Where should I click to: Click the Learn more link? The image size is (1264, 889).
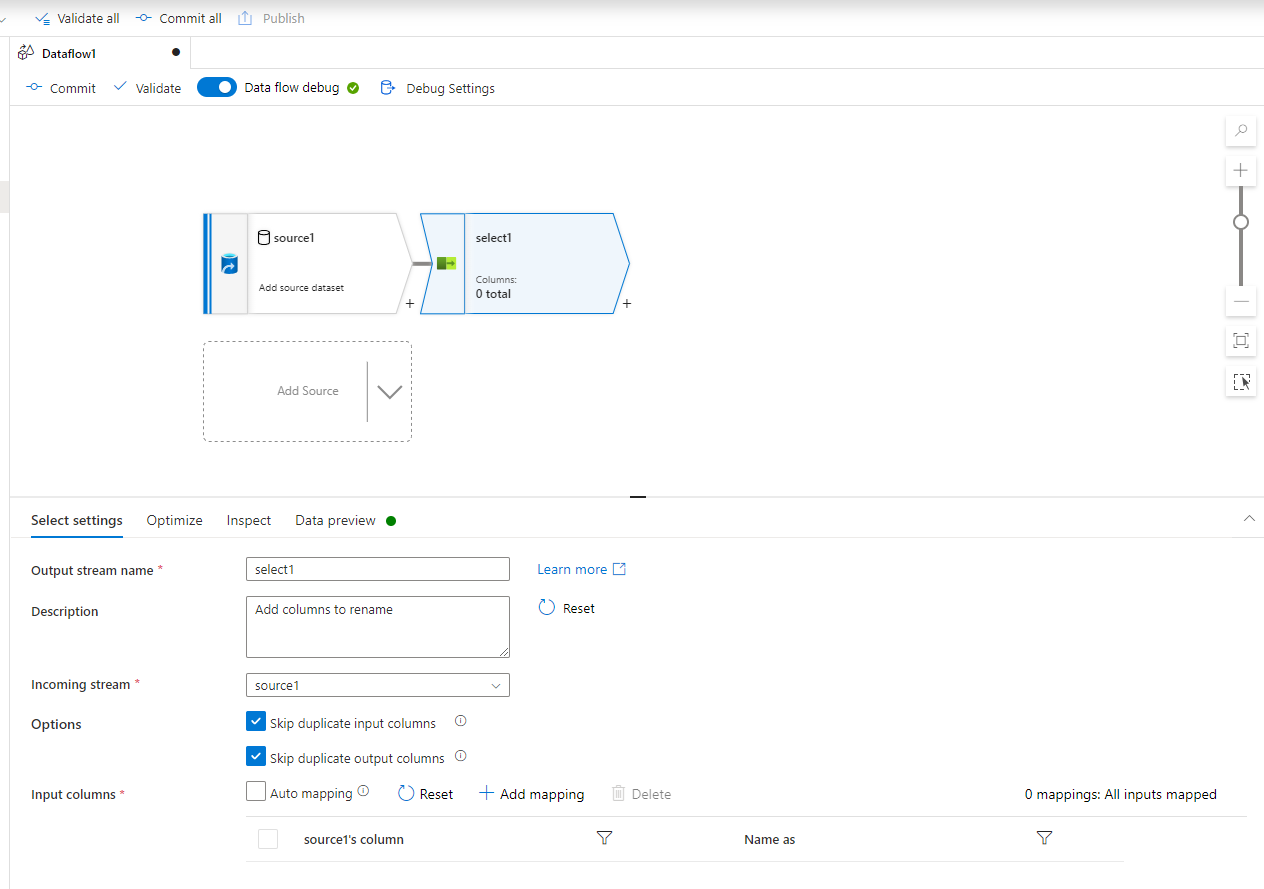click(570, 568)
